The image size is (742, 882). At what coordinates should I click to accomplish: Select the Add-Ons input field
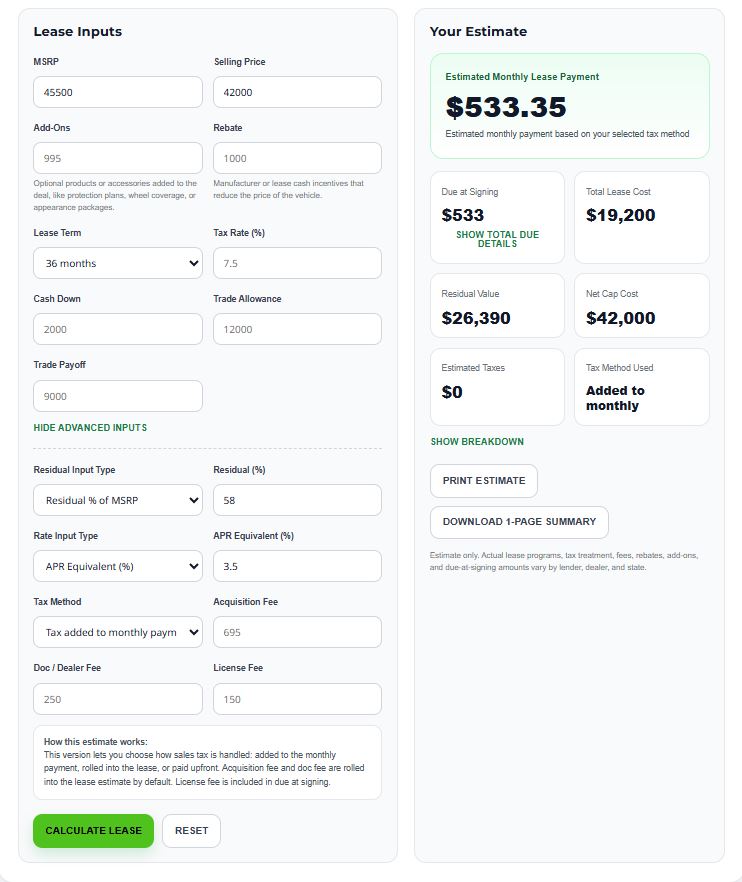point(117,157)
